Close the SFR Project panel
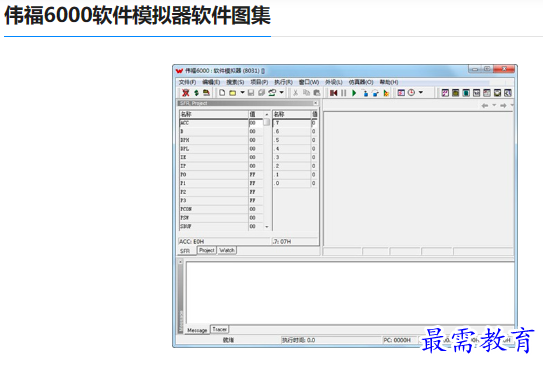 pyautogui.click(x=315, y=103)
